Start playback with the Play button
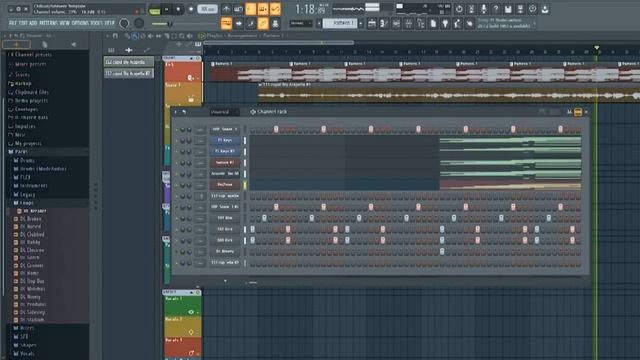Viewport: 640px width, 360px height. (167, 9)
